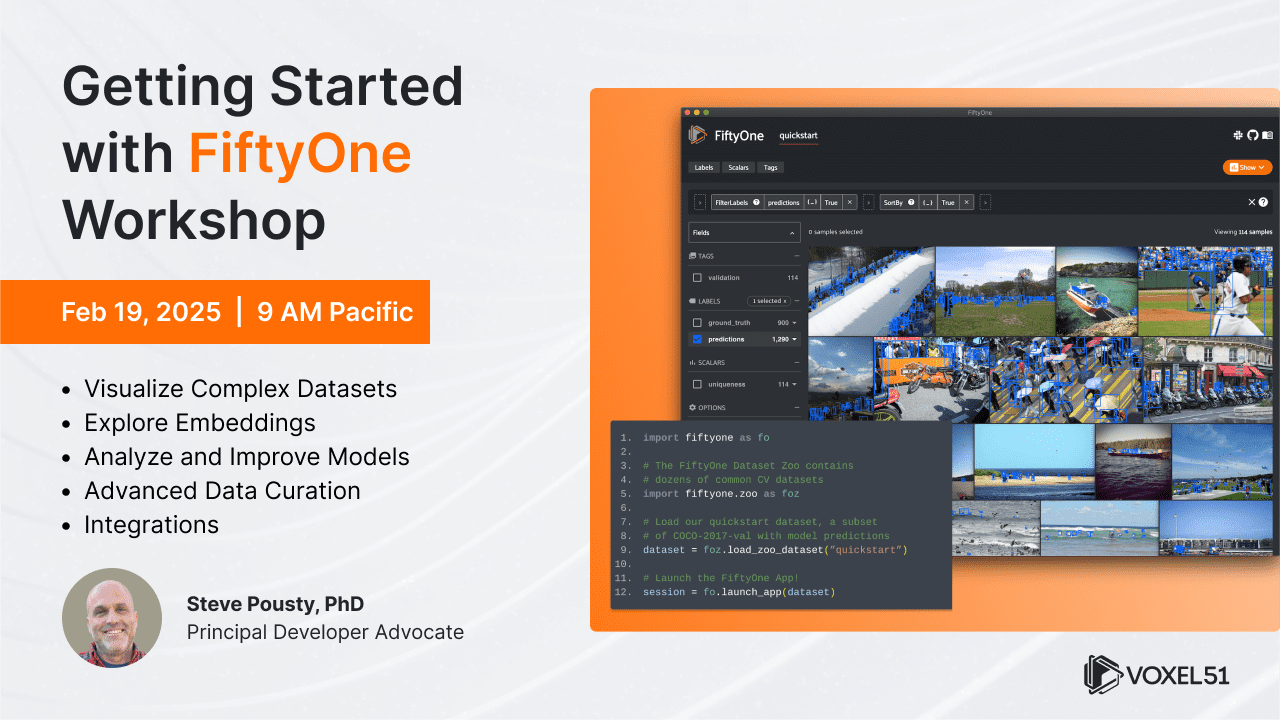This screenshot has height=720, width=1280.
Task: Open the view bar help question-mark icon
Action: coord(1264,202)
